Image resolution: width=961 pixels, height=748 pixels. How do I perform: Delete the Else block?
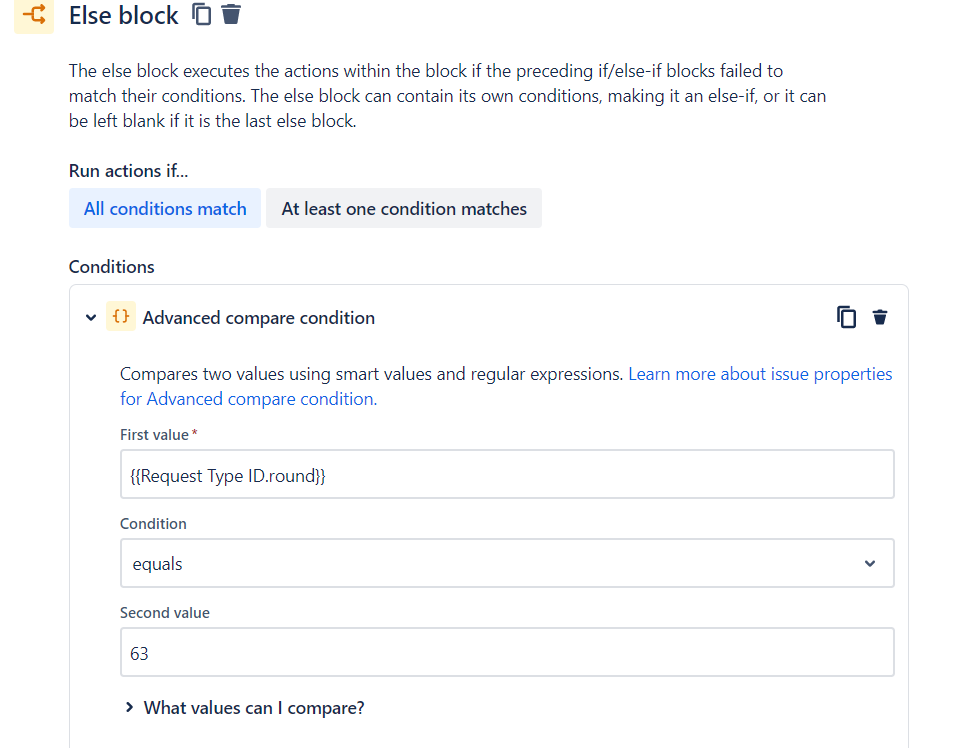click(231, 14)
